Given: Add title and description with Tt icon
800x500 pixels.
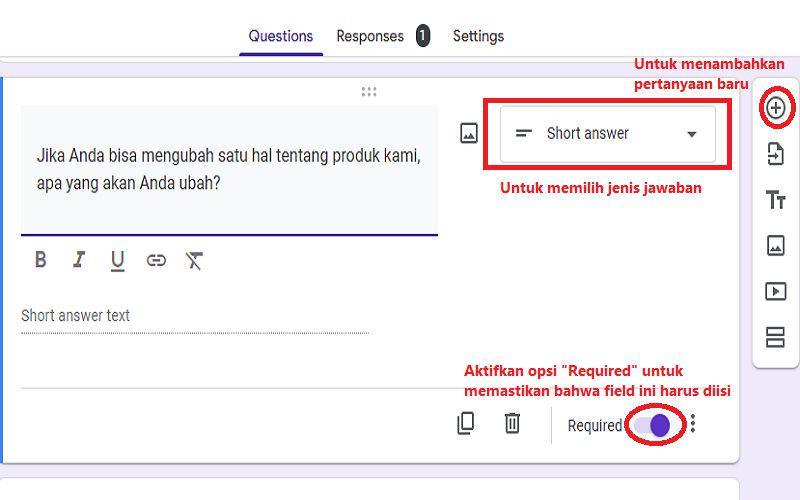Looking at the screenshot, I should click(776, 199).
